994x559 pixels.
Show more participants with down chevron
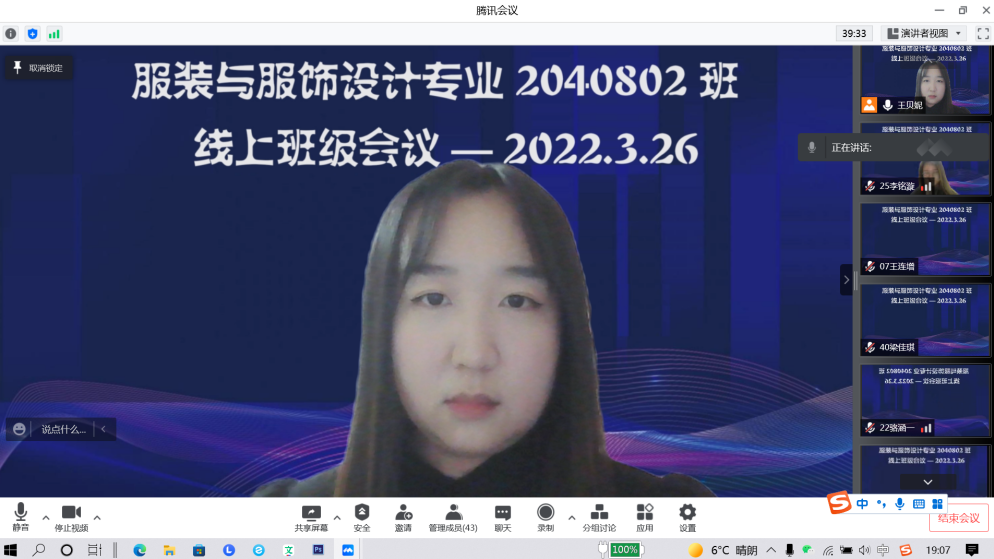tap(927, 482)
